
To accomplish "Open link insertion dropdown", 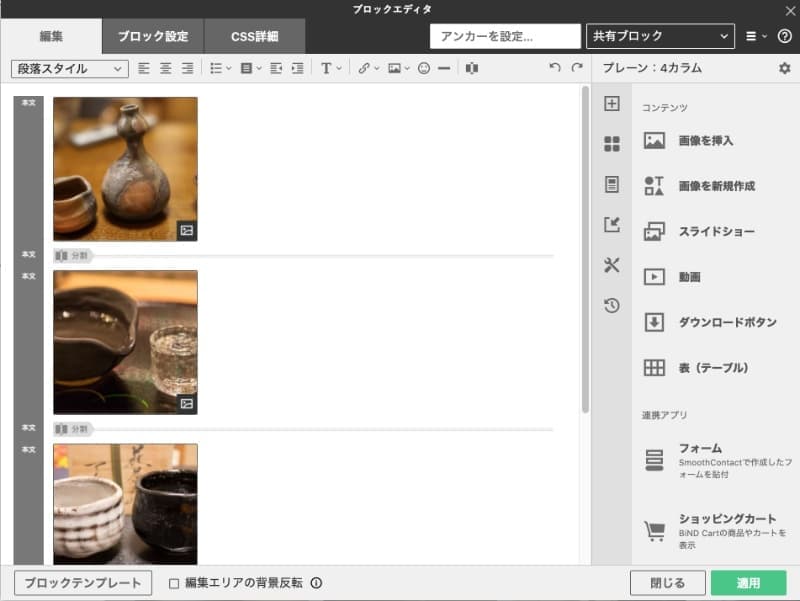I will [368, 68].
